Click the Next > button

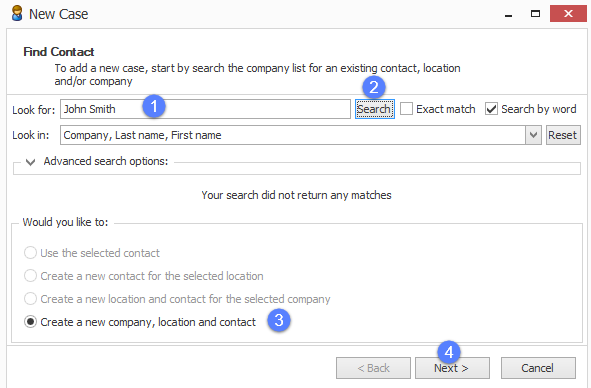pos(452,368)
